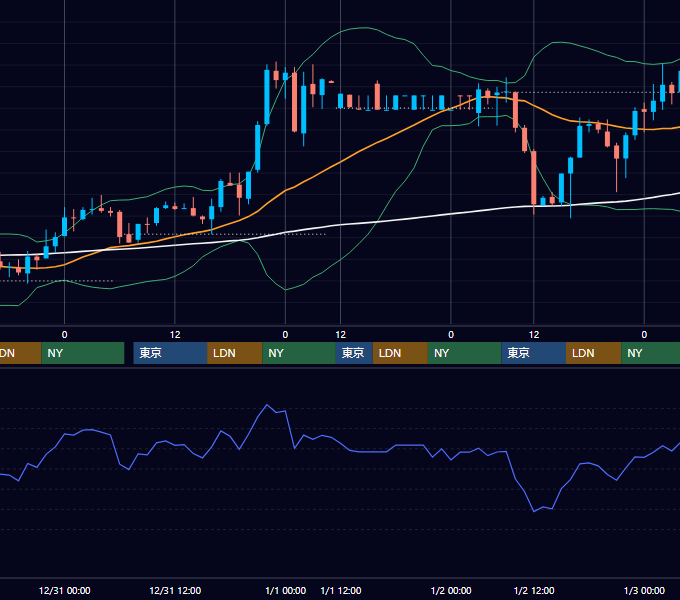Click the 12/31 00:00 date label
The image size is (680, 600).
click(x=65, y=590)
